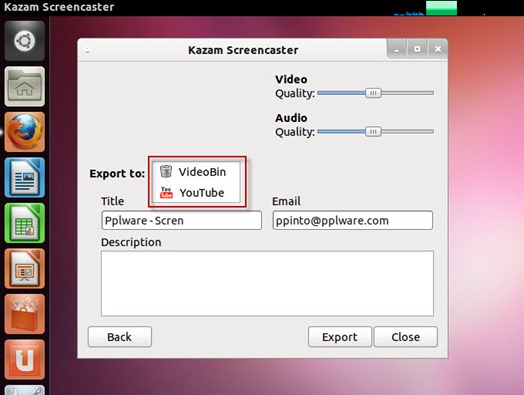
Task: Click the Back button
Action: [120, 337]
